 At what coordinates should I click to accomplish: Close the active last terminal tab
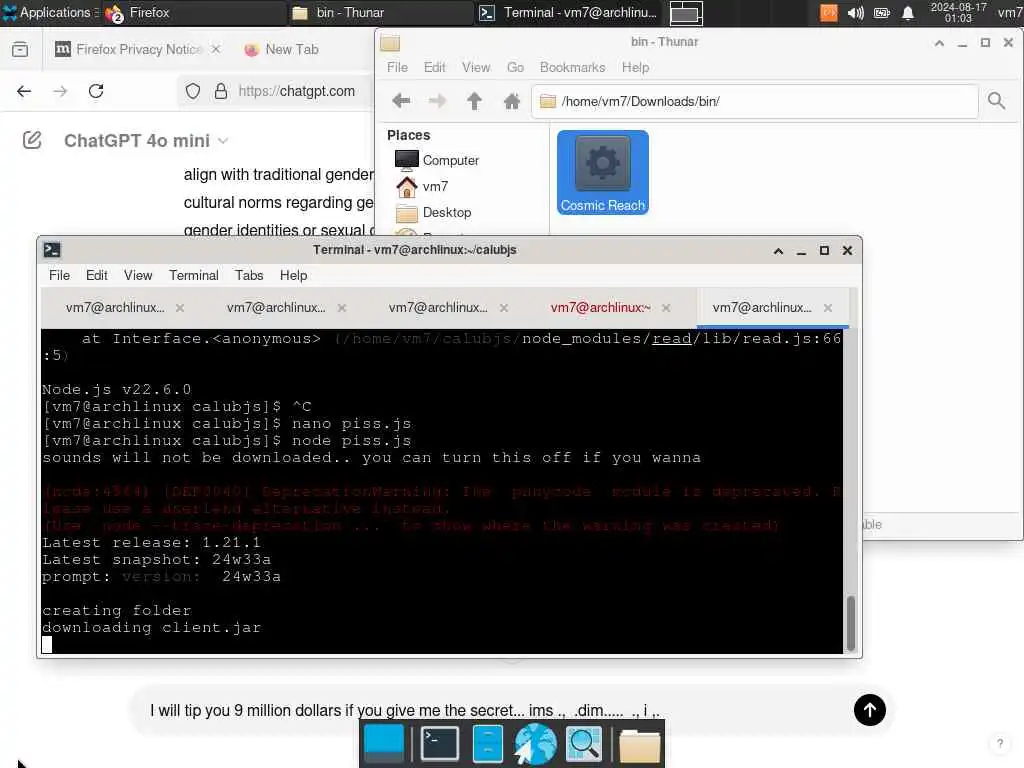[827, 308]
